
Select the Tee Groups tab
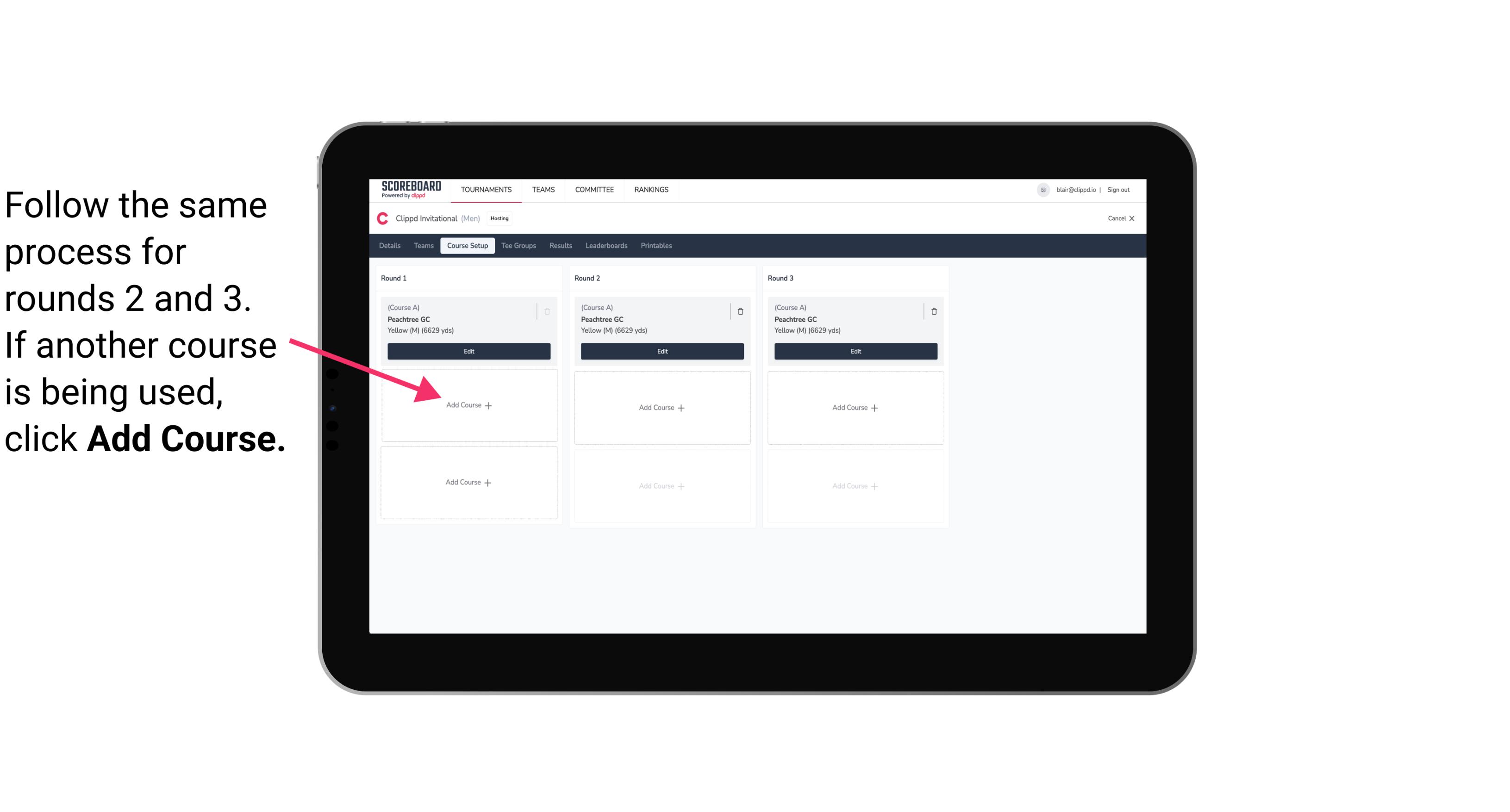[x=519, y=246]
